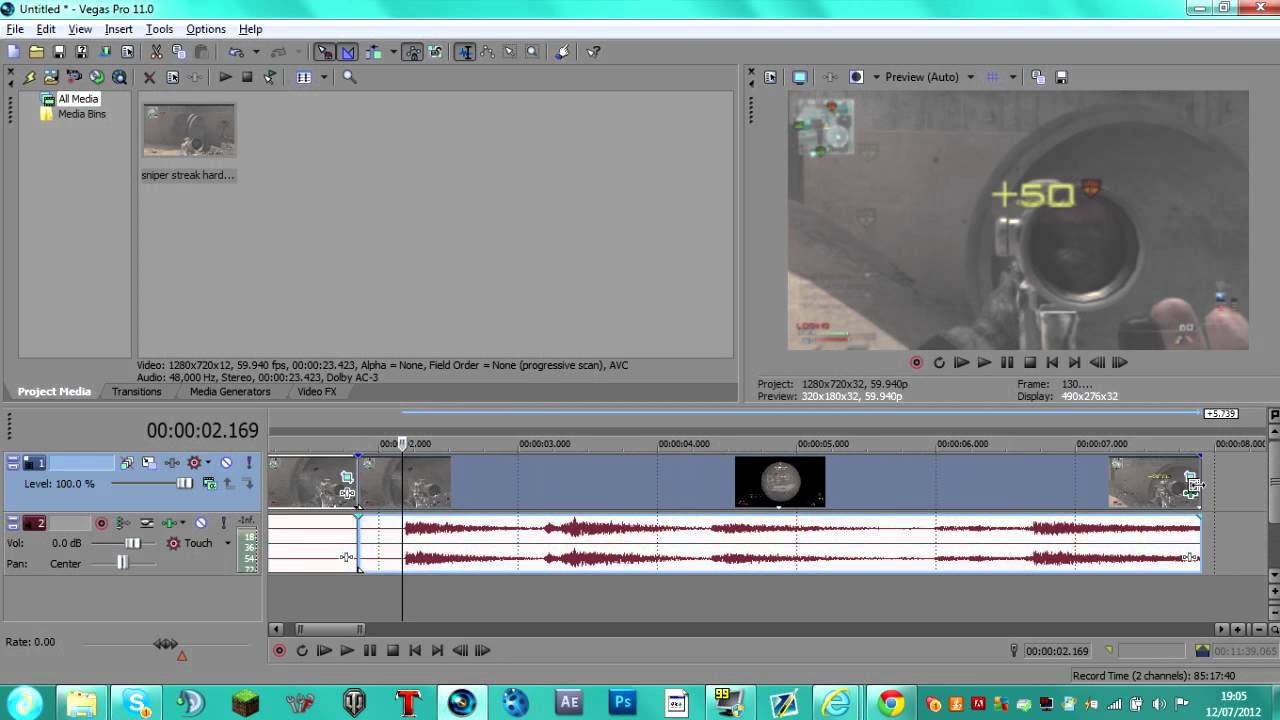The height and width of the screenshot is (720, 1280).
Task: Copy snapshot to clipboard in preview window
Action: click(1038, 77)
